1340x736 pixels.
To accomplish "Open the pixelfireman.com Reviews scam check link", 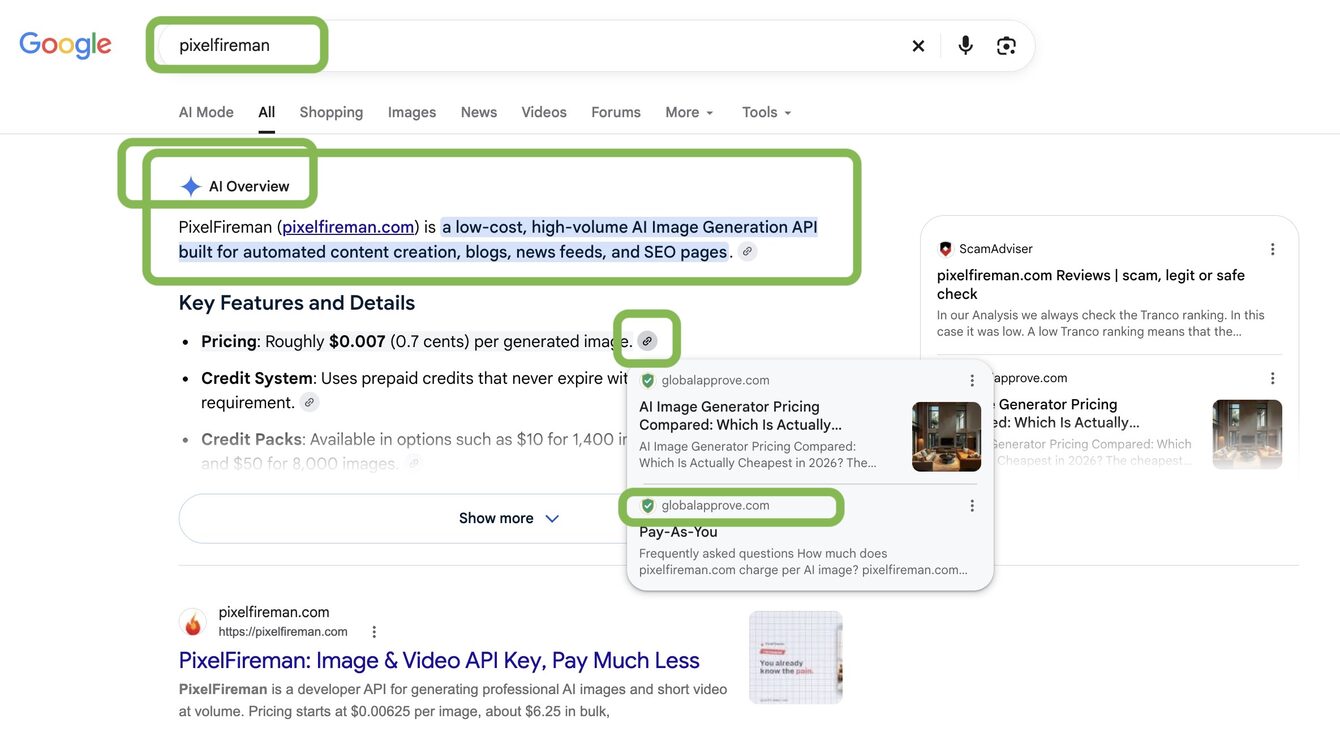I will pos(1091,284).
